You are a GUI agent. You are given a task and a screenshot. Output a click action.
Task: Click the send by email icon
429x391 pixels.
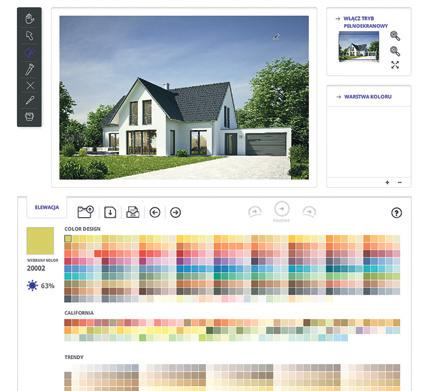point(133,212)
